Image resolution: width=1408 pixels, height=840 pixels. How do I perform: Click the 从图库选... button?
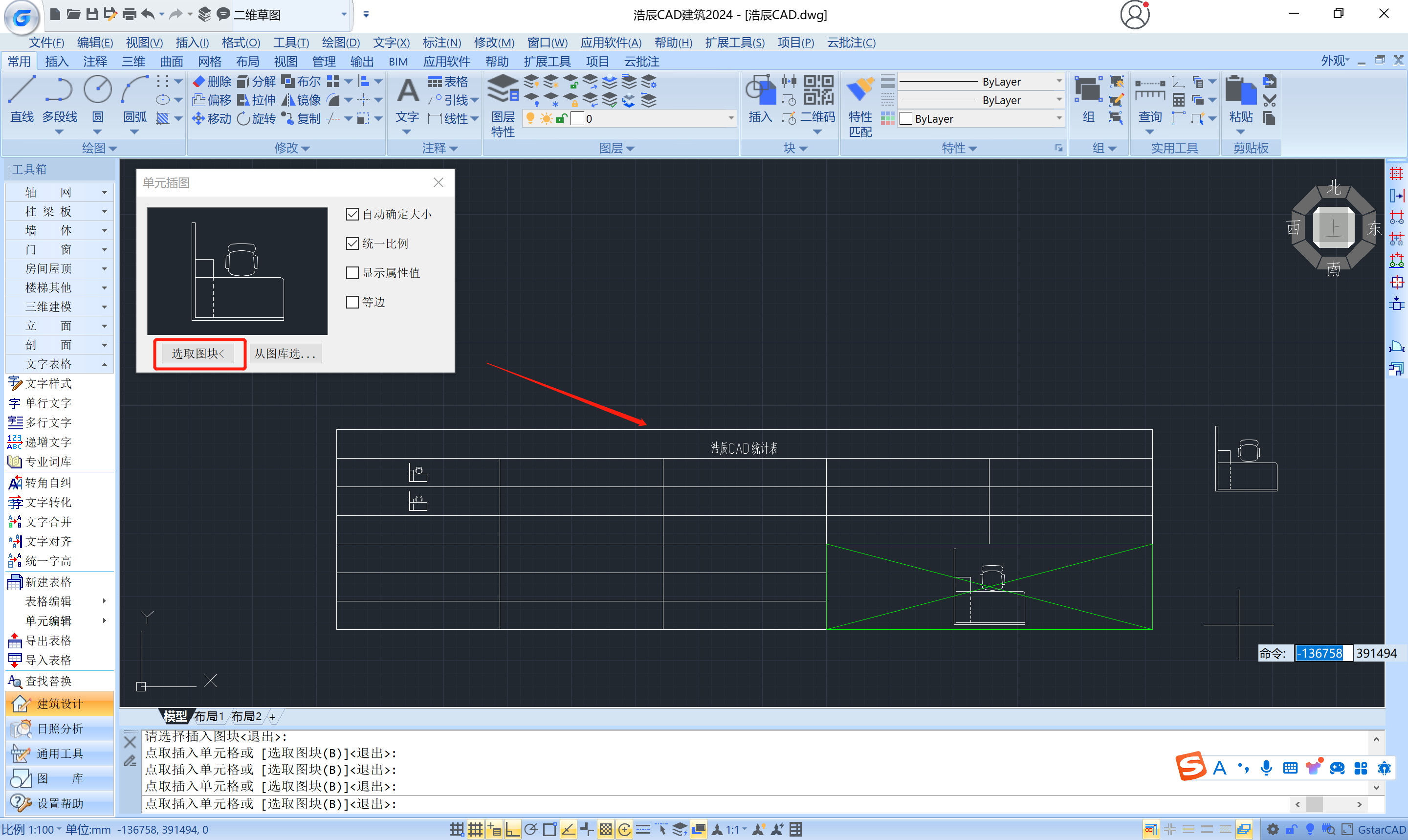tap(285, 354)
